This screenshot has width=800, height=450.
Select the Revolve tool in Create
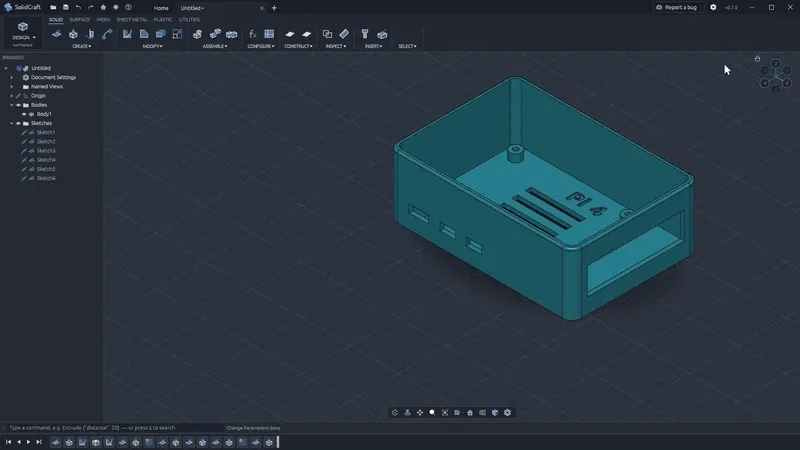point(90,34)
